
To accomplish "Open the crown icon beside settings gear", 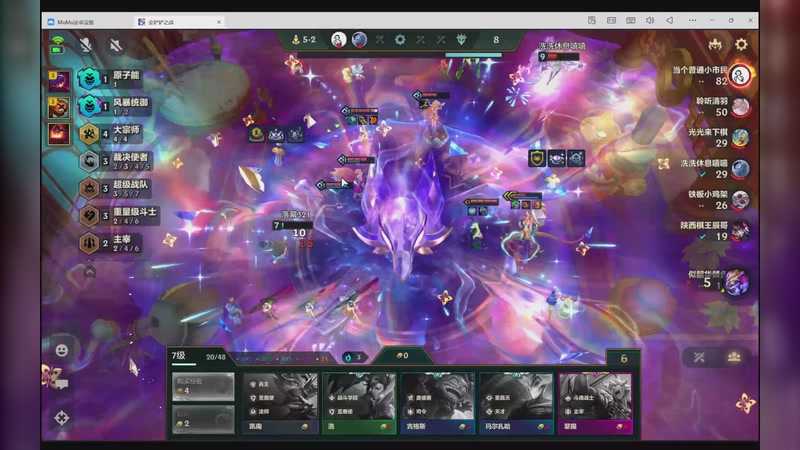I will (715, 44).
